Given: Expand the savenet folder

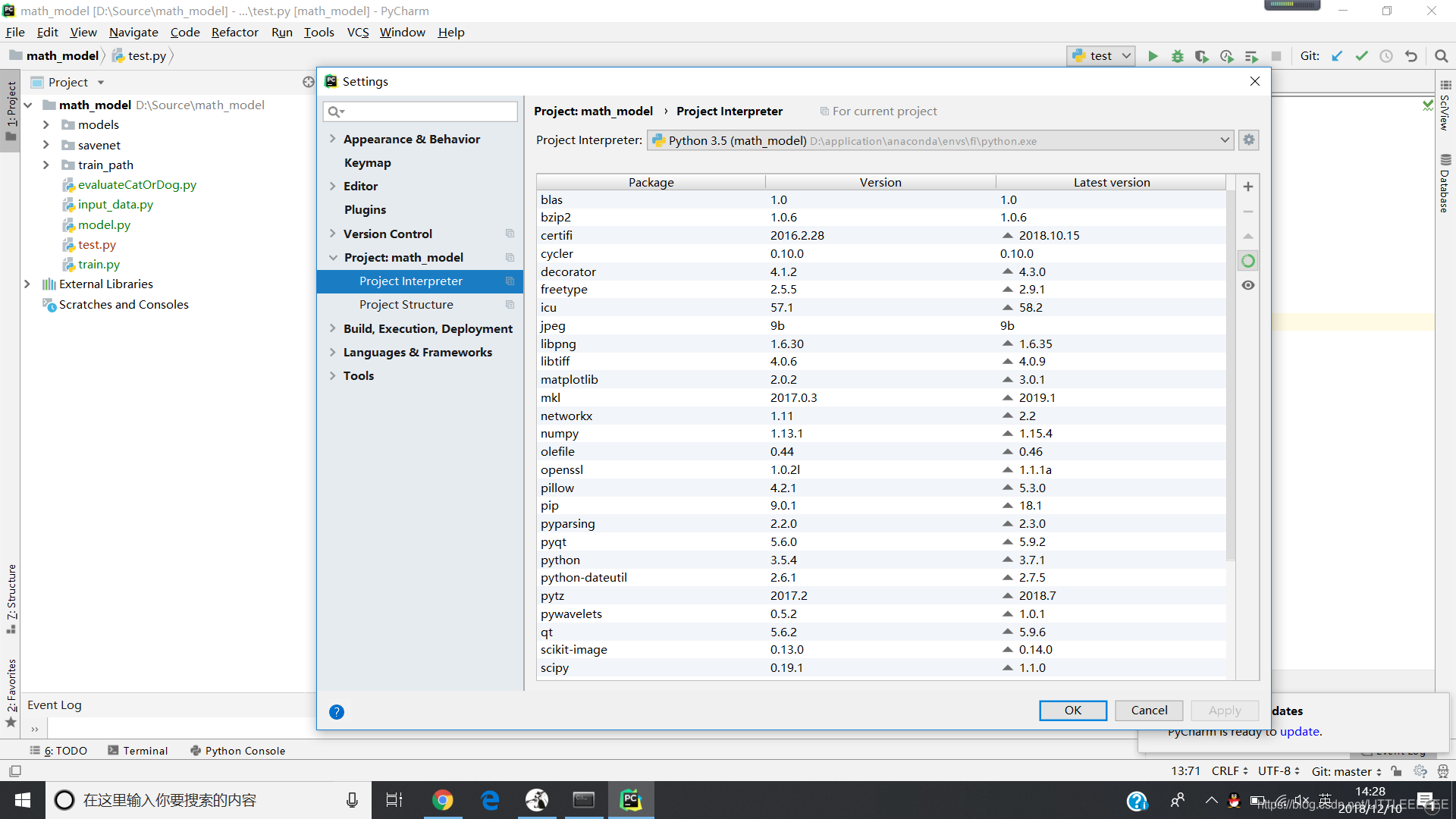Looking at the screenshot, I should click(x=45, y=146).
